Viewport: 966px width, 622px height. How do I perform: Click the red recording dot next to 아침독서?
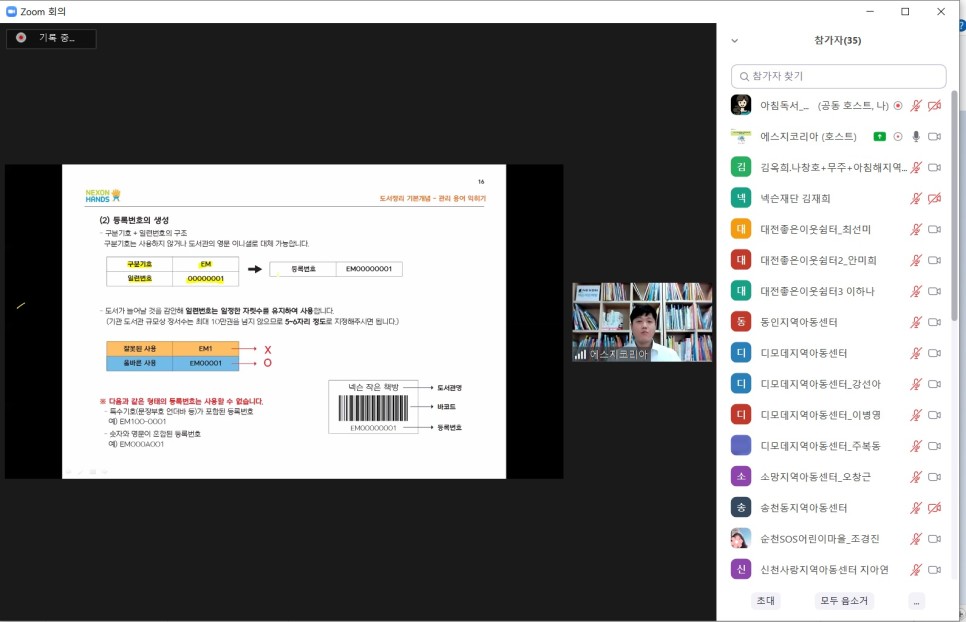click(x=898, y=105)
